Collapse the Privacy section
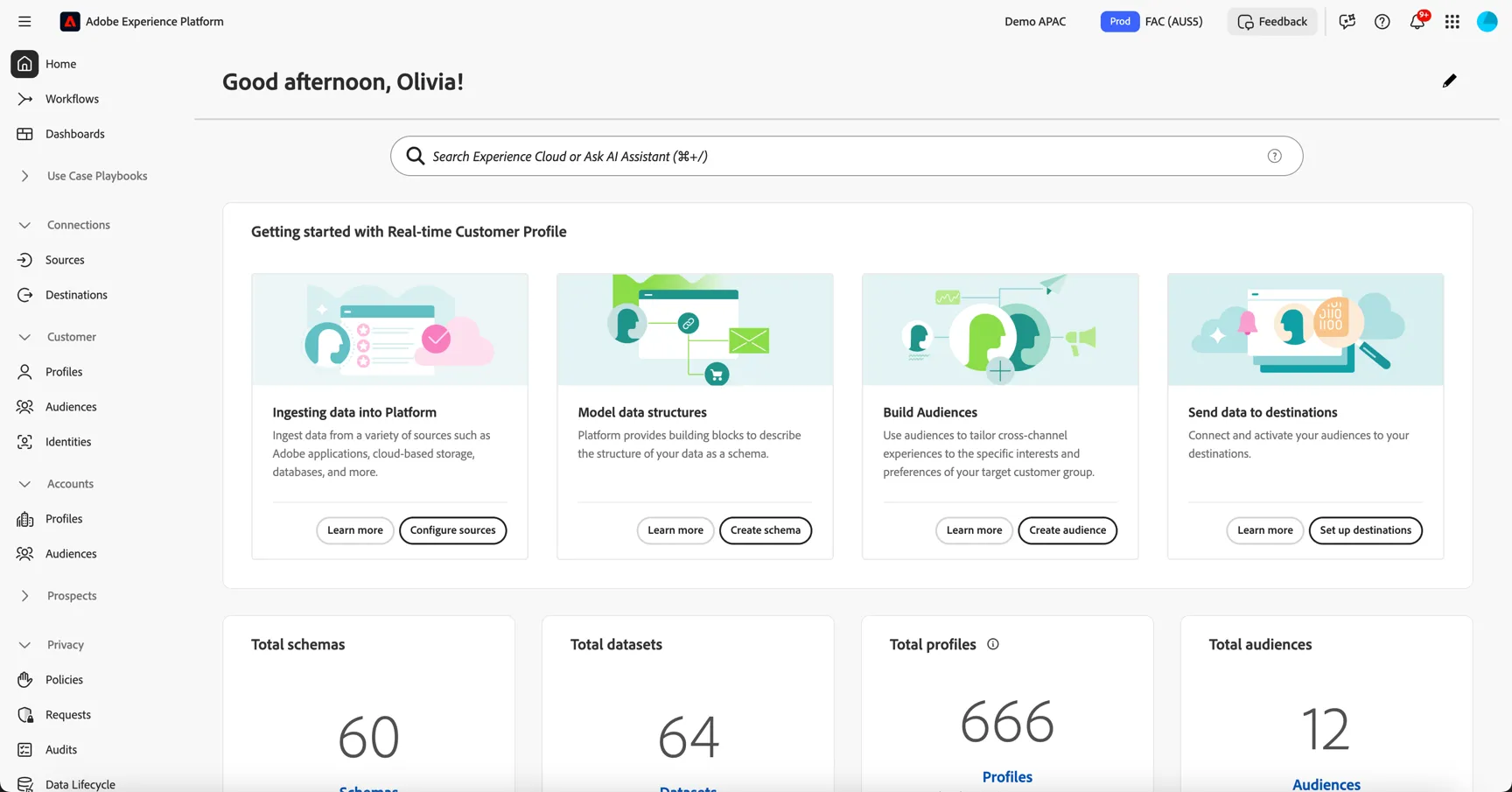This screenshot has width=1512, height=792. click(x=24, y=645)
